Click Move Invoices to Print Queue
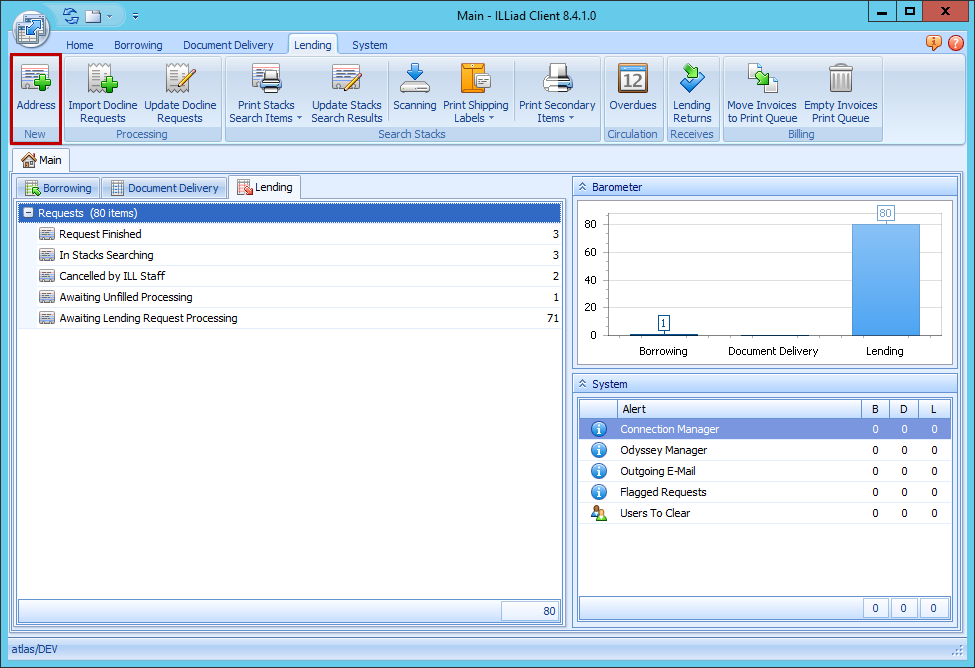975x668 pixels. (762, 80)
